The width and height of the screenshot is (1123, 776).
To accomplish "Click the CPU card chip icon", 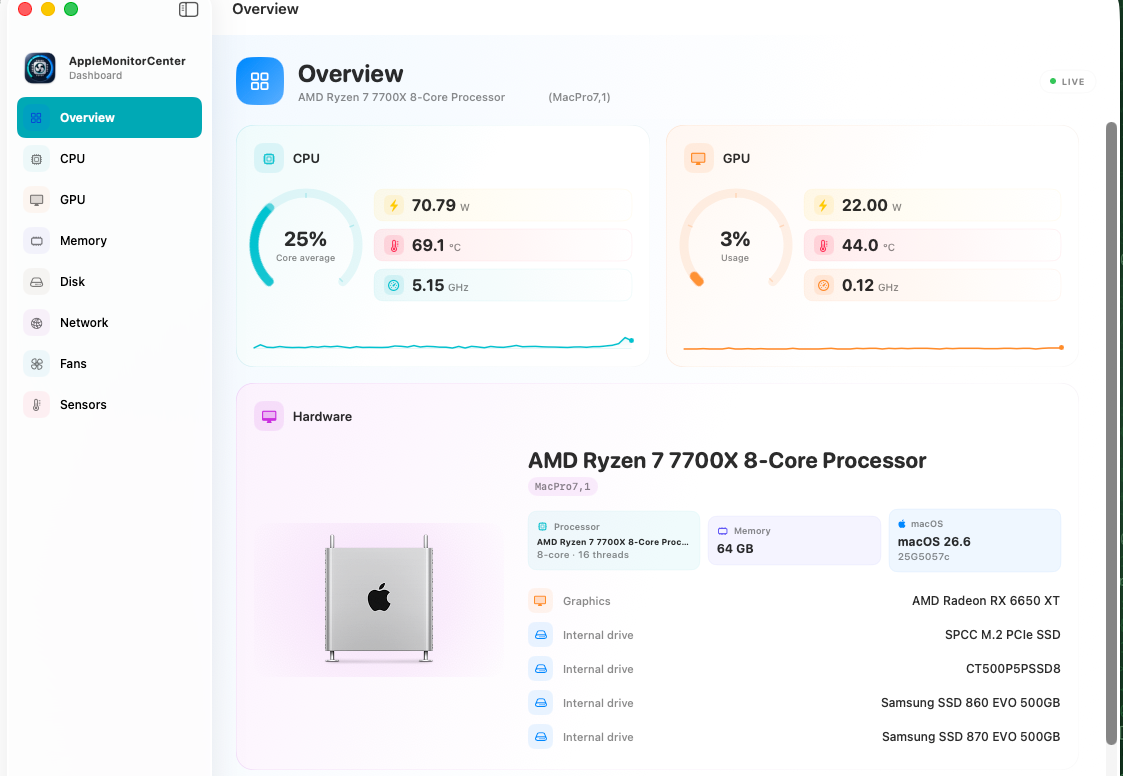I will [x=269, y=158].
